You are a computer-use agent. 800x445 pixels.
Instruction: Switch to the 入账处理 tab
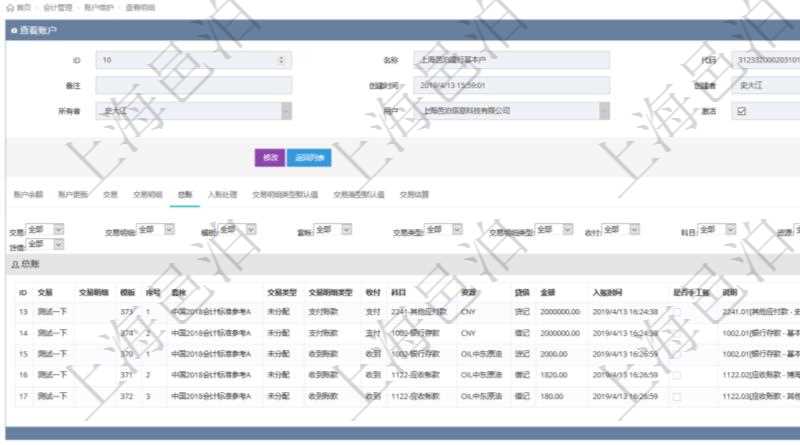click(222, 194)
